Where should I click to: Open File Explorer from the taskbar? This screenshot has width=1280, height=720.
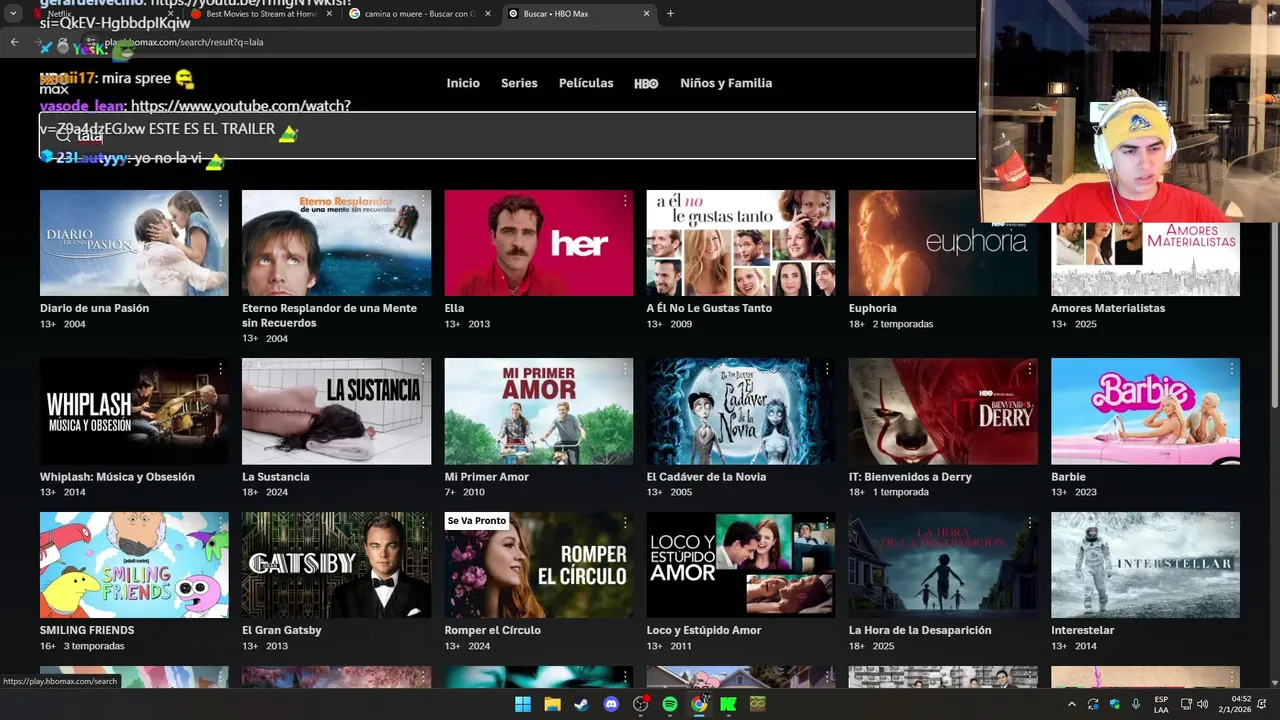point(552,704)
